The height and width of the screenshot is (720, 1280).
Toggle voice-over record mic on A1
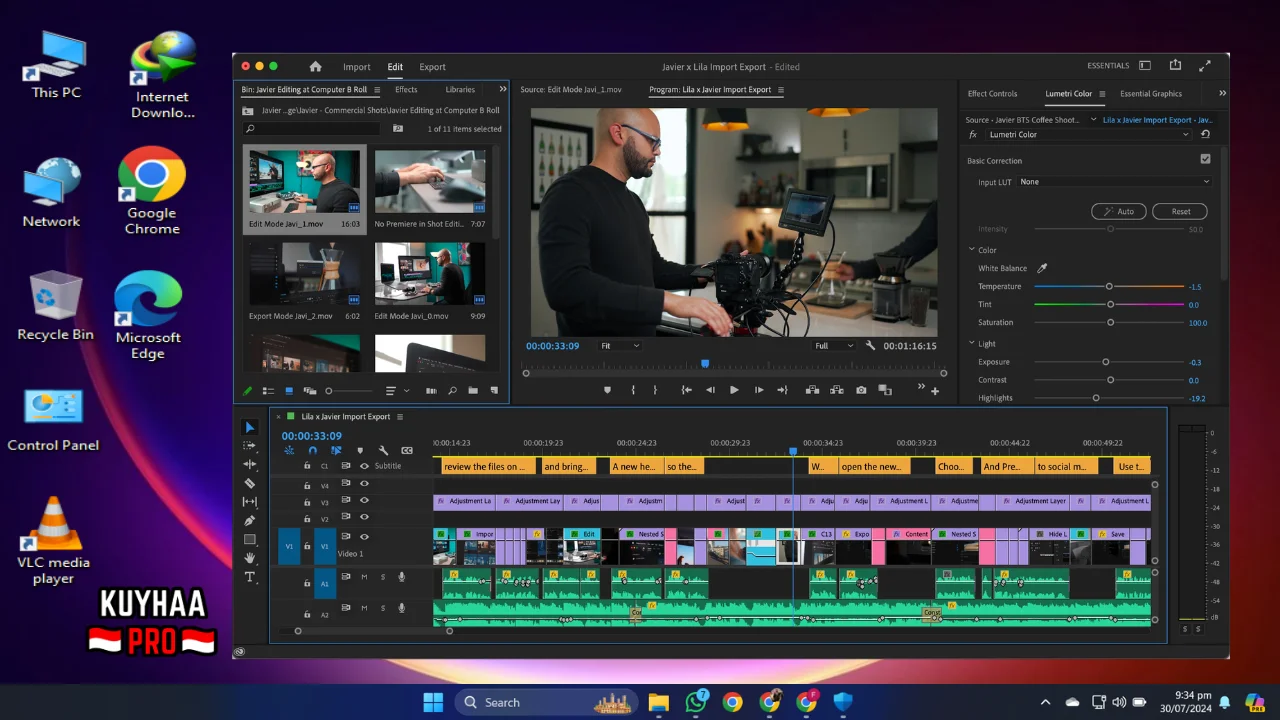click(x=401, y=577)
